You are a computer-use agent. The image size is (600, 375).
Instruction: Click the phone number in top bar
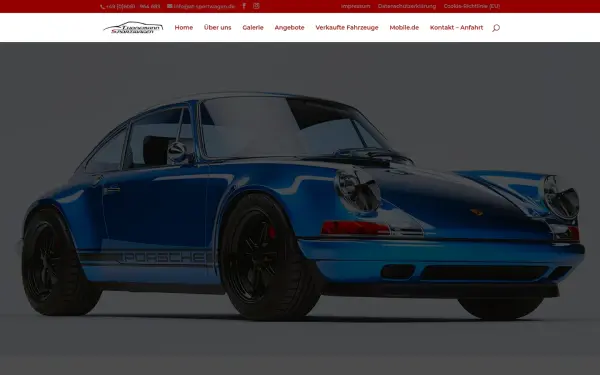(x=130, y=7)
